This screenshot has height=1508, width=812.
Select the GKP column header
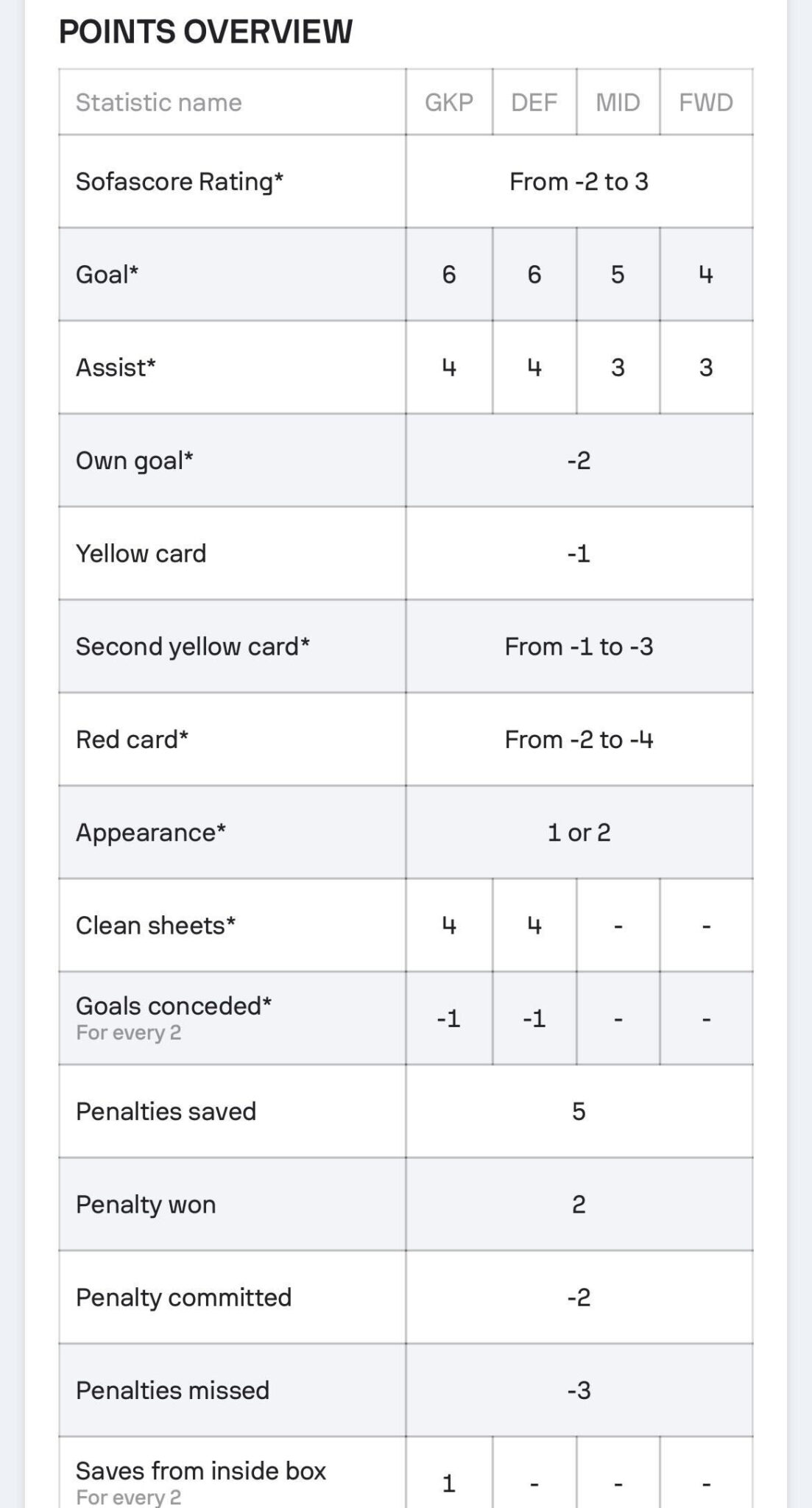[449, 102]
